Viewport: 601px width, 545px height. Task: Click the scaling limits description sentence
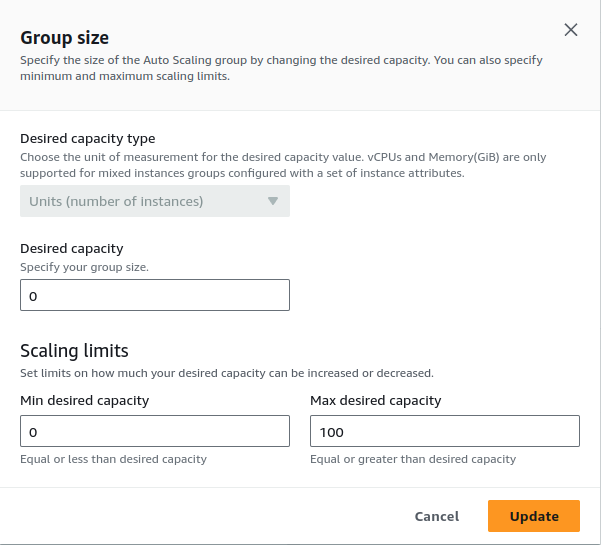click(x=227, y=373)
